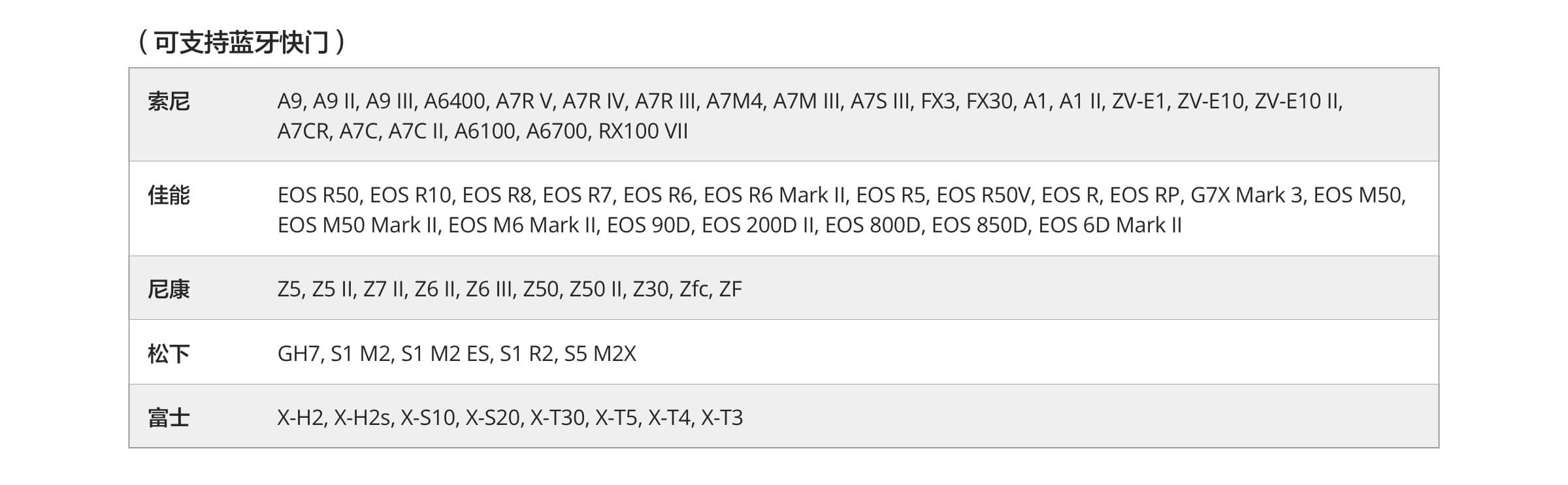
Task: Click the Z30 model in Nikon row
Action: click(651, 289)
